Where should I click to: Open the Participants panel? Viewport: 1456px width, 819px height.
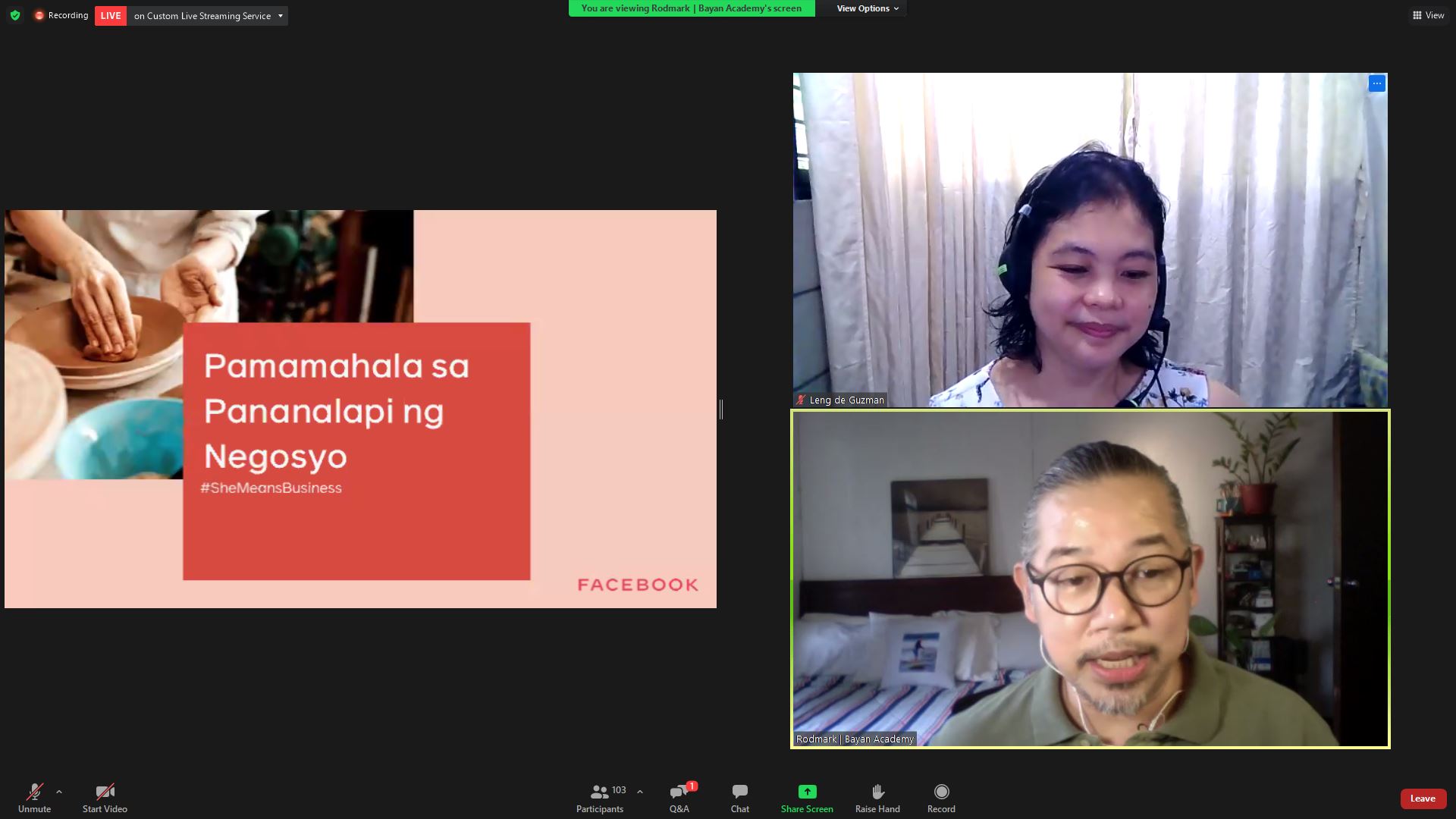[x=599, y=799]
